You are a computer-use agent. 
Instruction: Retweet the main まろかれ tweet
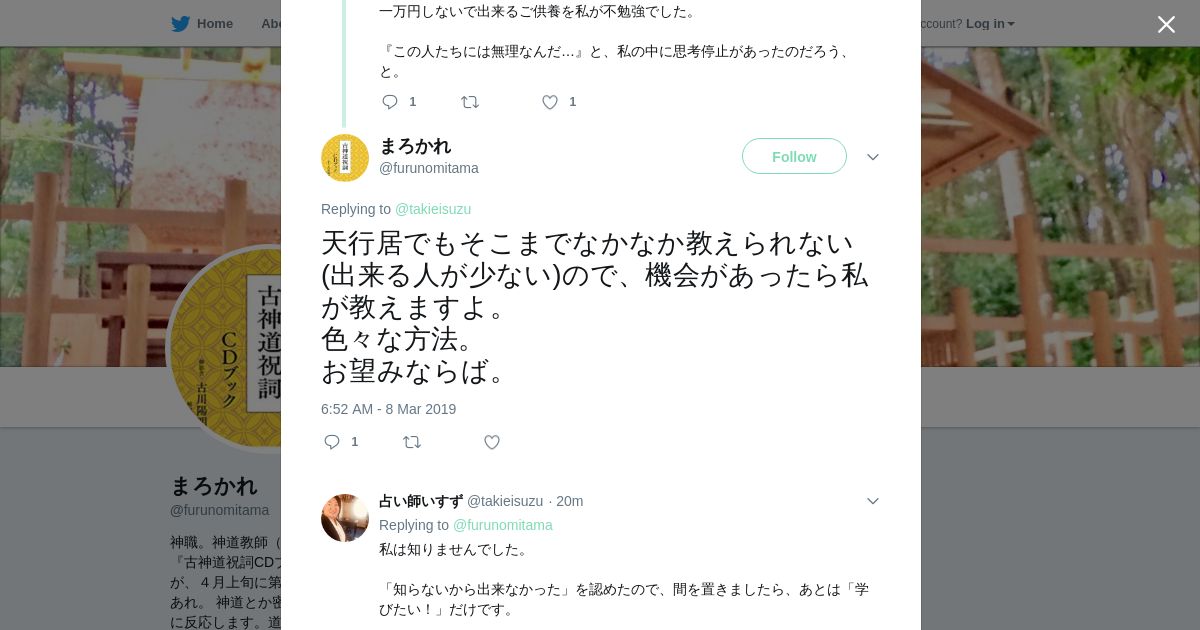[411, 442]
